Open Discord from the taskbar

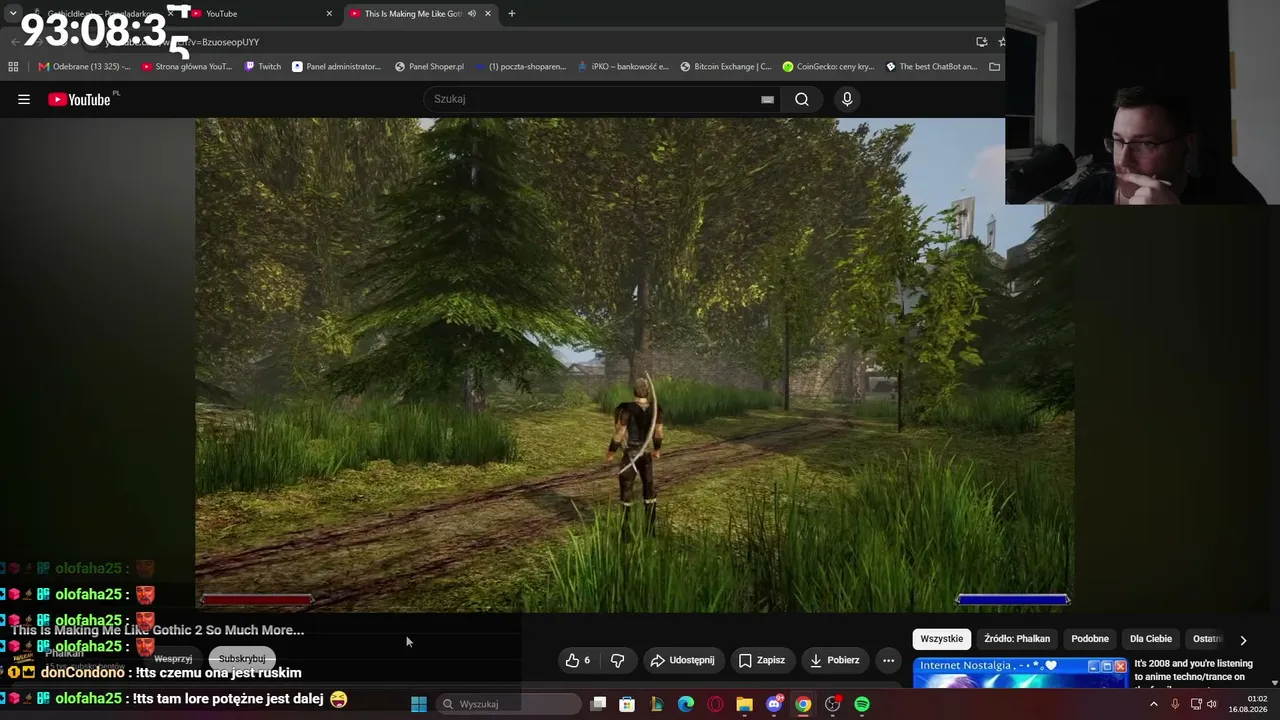[774, 704]
